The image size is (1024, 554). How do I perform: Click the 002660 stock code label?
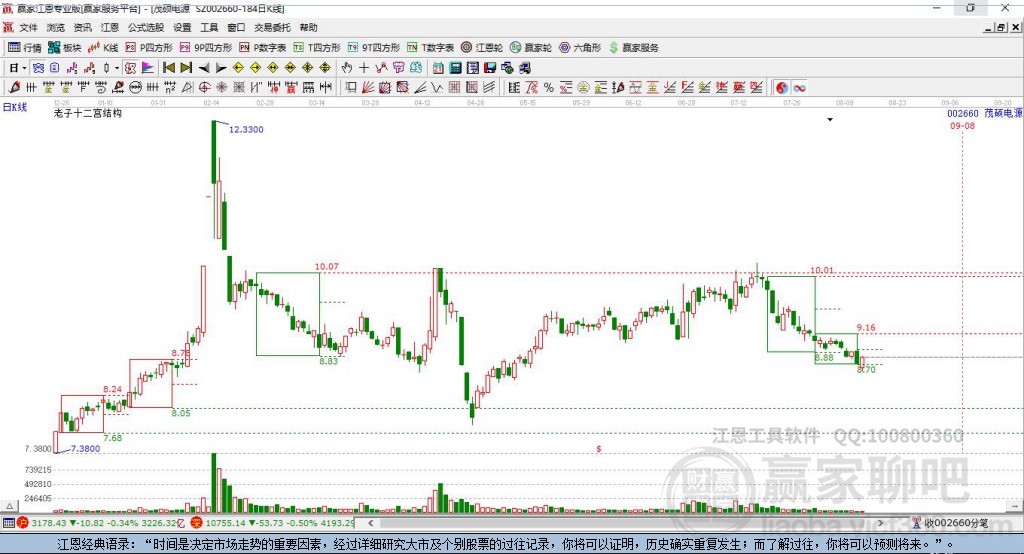pos(963,114)
